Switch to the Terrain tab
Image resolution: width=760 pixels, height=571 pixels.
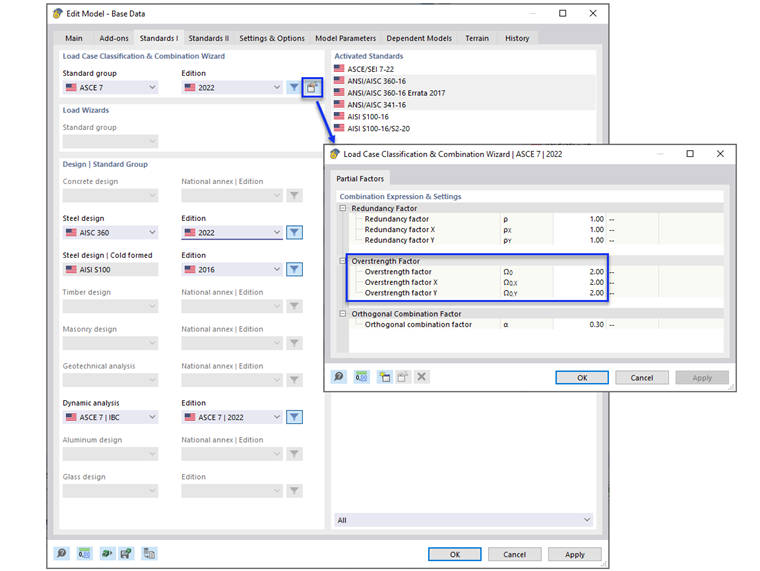pyautogui.click(x=477, y=38)
